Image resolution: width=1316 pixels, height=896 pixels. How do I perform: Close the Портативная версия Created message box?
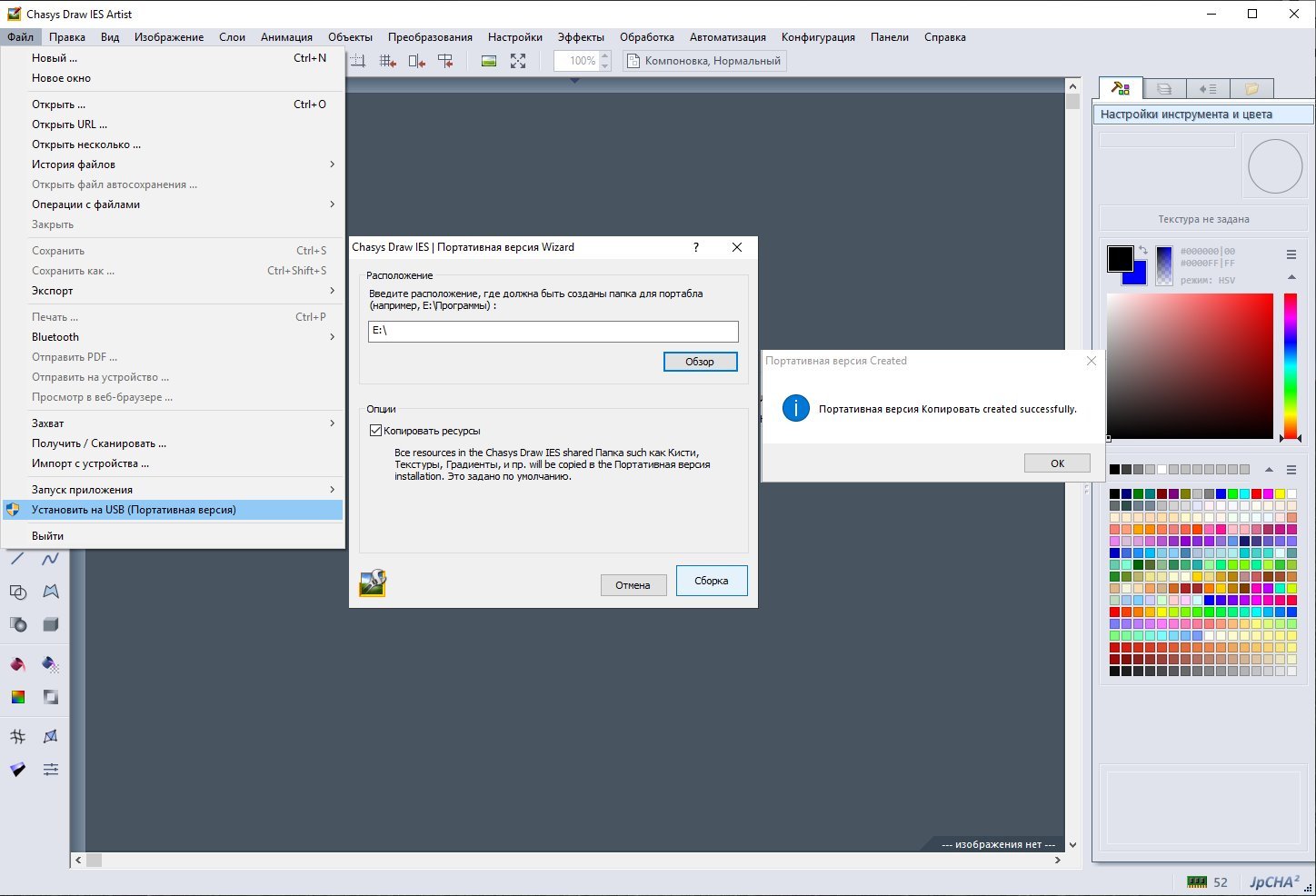[1092, 361]
